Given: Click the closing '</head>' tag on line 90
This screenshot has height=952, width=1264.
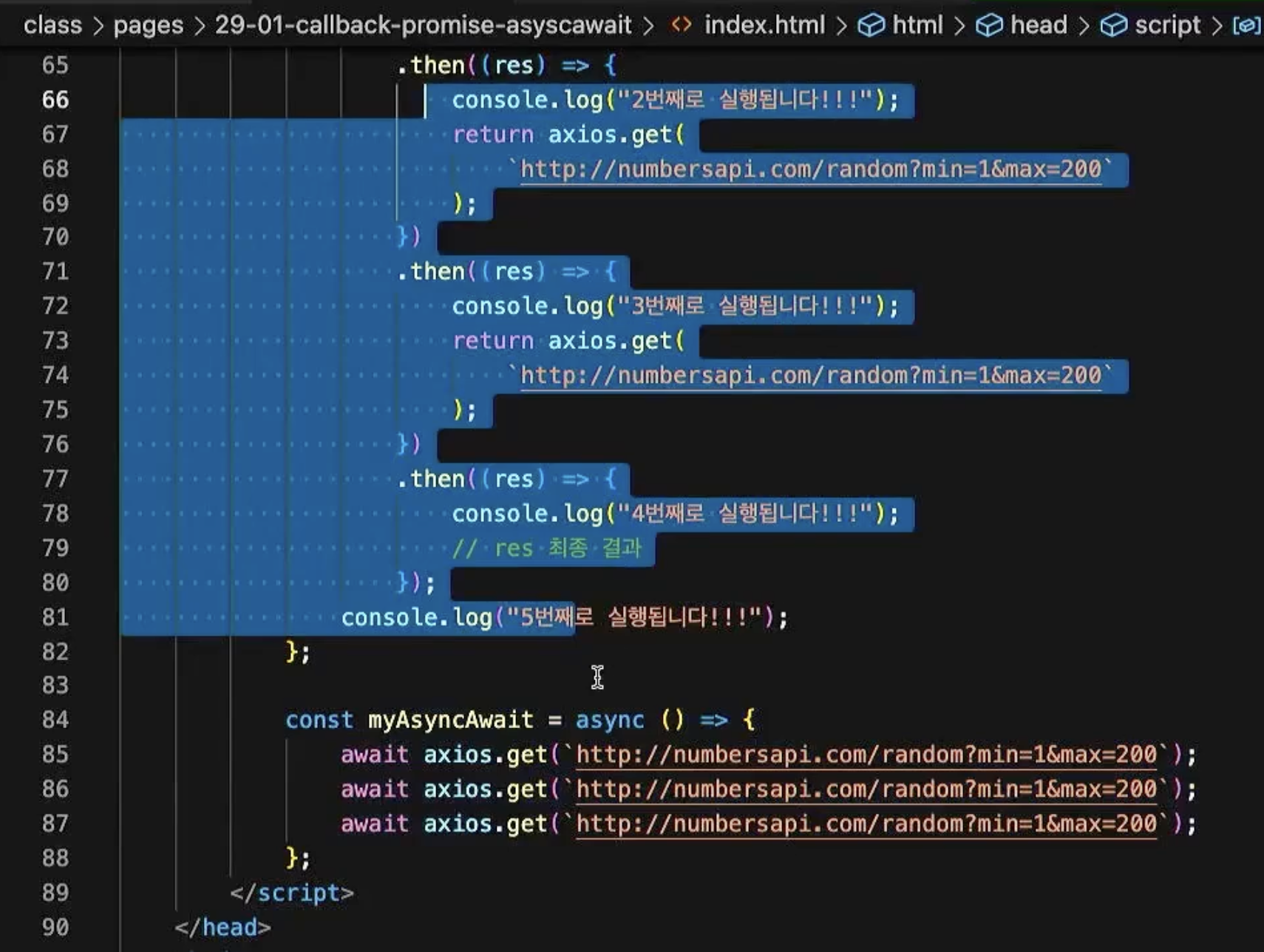Looking at the screenshot, I should (223, 928).
